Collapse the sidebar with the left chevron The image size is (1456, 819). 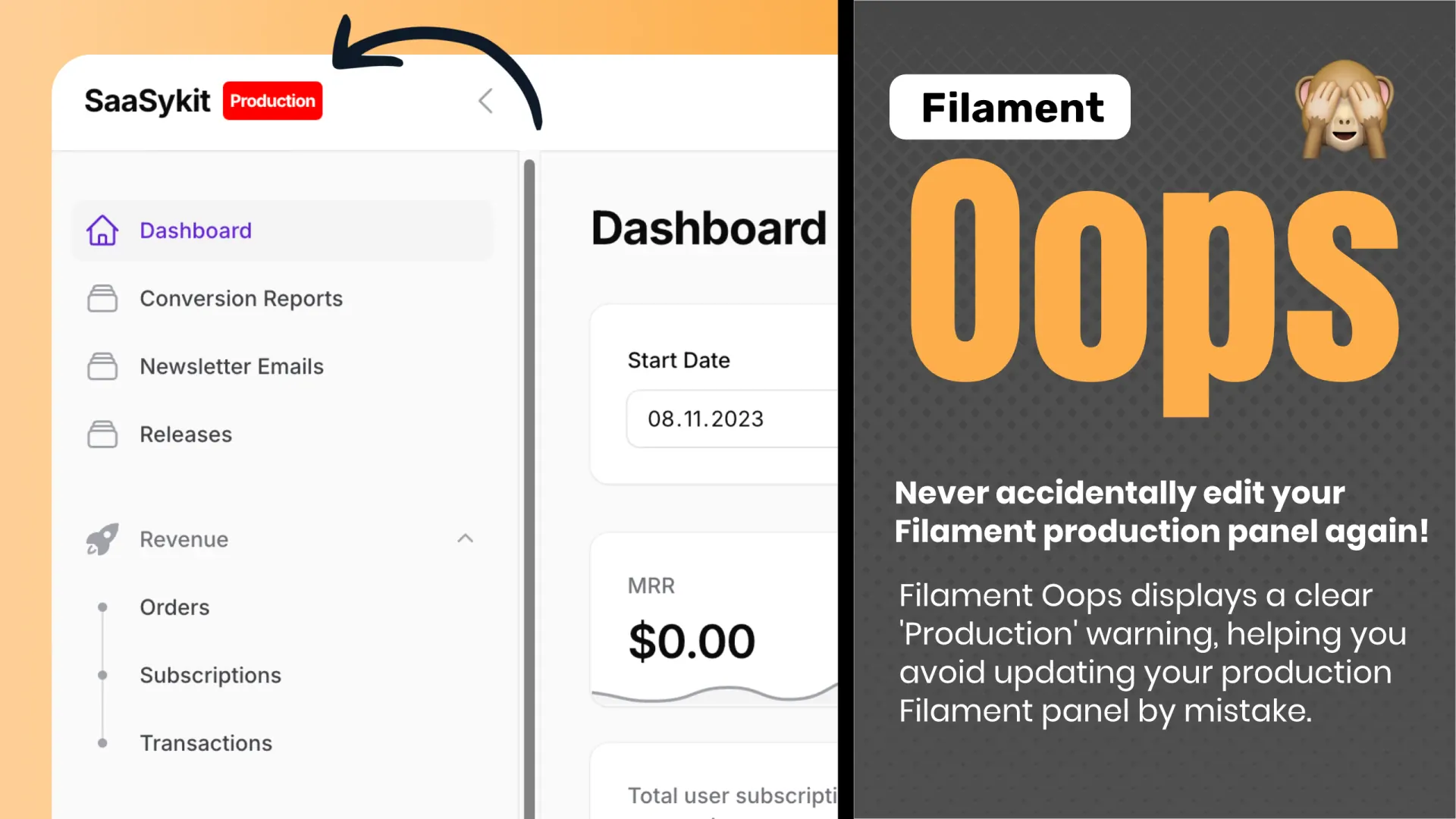tap(486, 101)
